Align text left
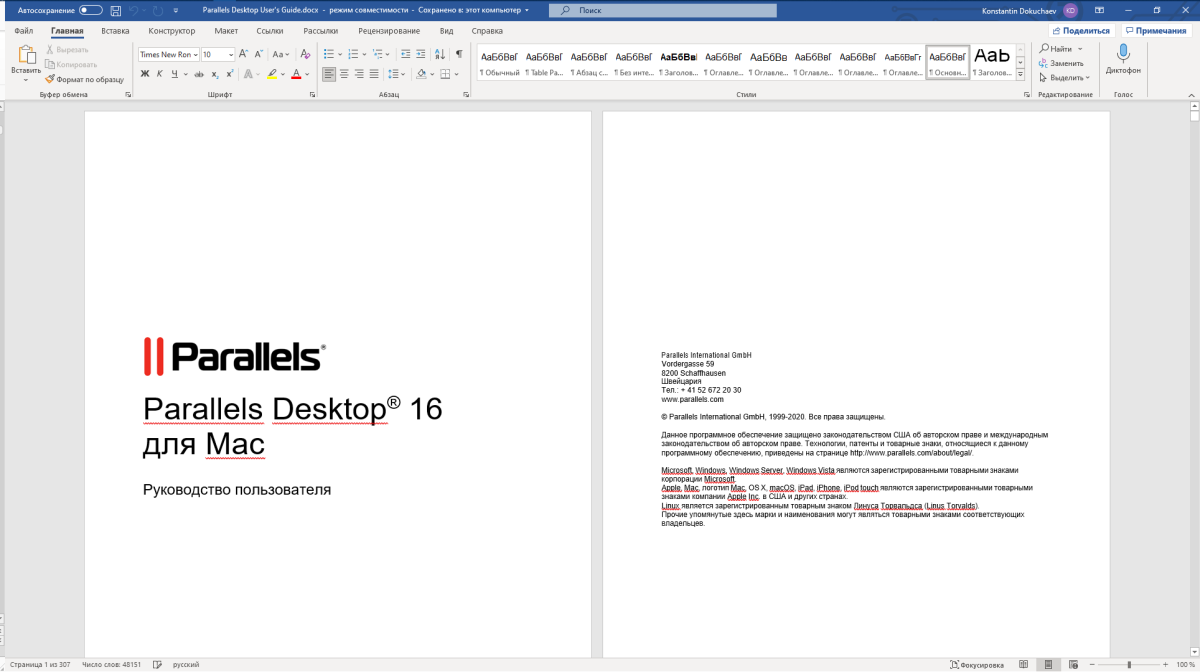 (330, 74)
